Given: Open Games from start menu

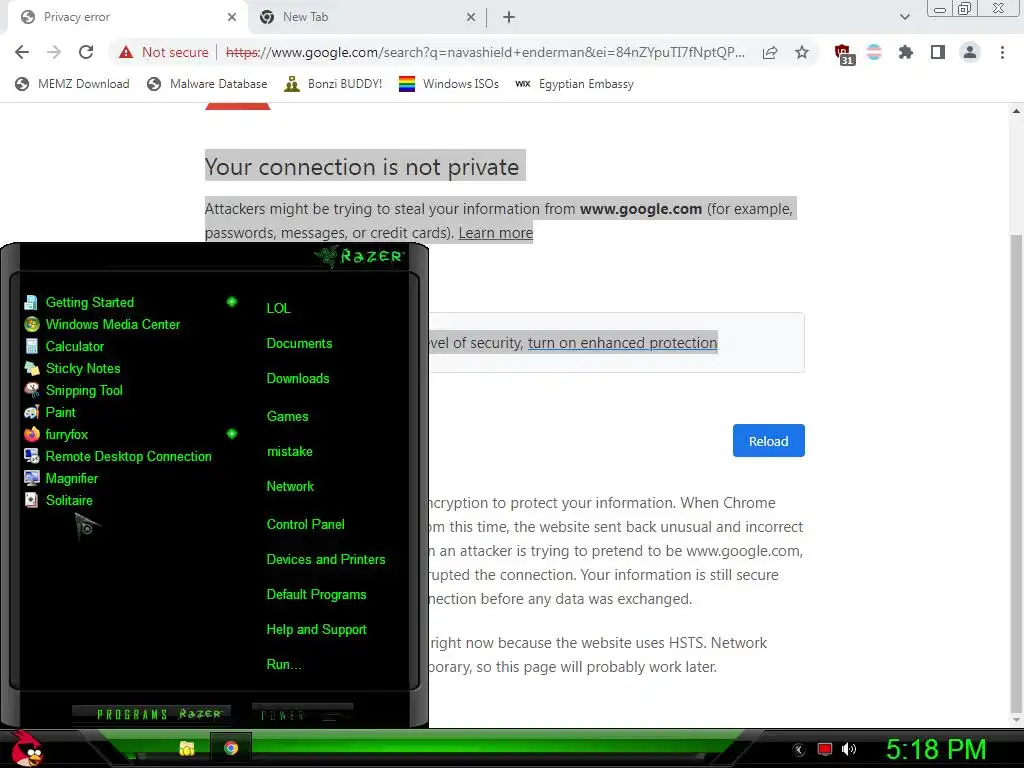Looking at the screenshot, I should point(287,417).
